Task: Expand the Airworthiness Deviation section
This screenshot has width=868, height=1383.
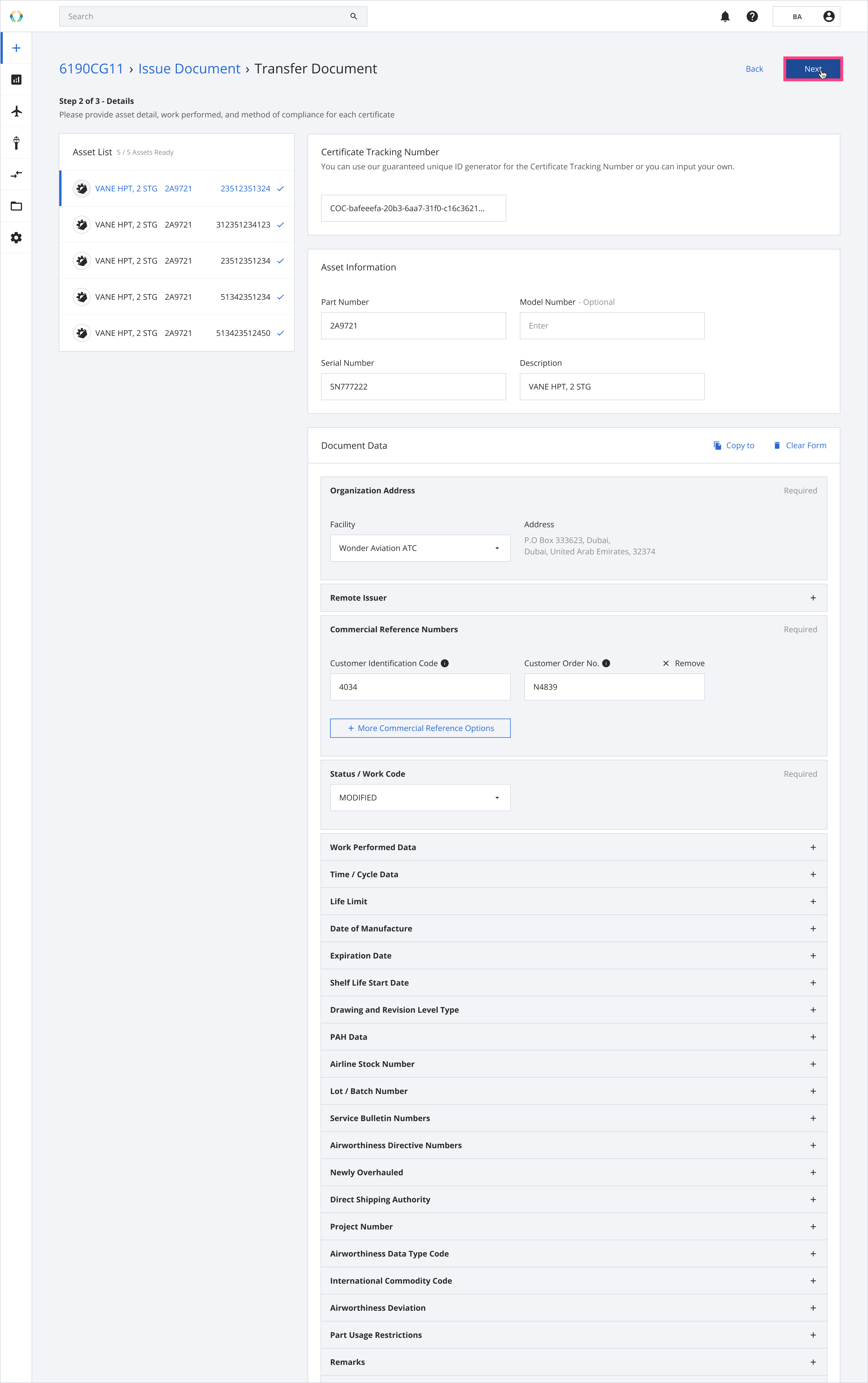Action: point(573,1308)
